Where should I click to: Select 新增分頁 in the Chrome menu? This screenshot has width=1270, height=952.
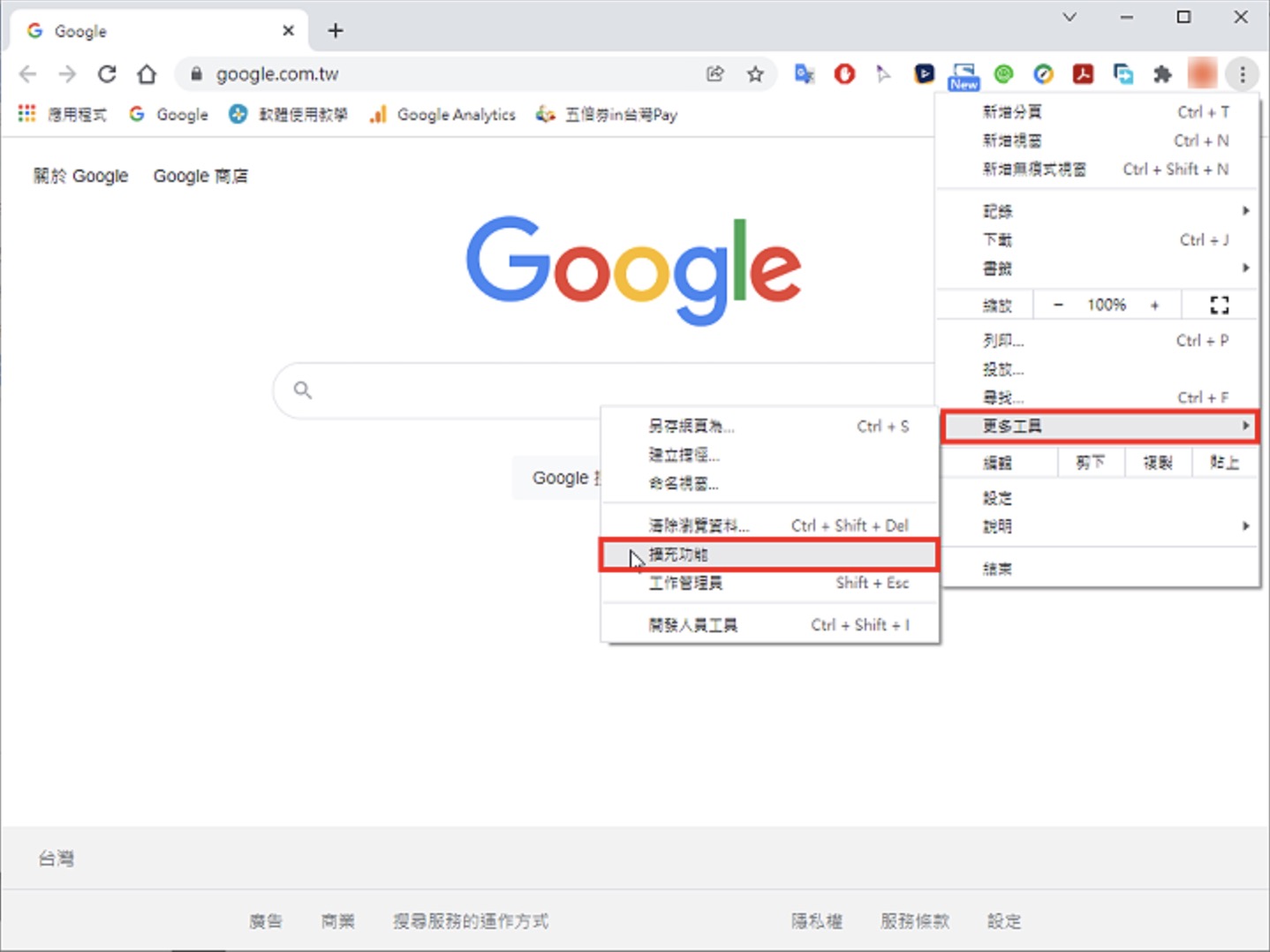(x=1098, y=112)
